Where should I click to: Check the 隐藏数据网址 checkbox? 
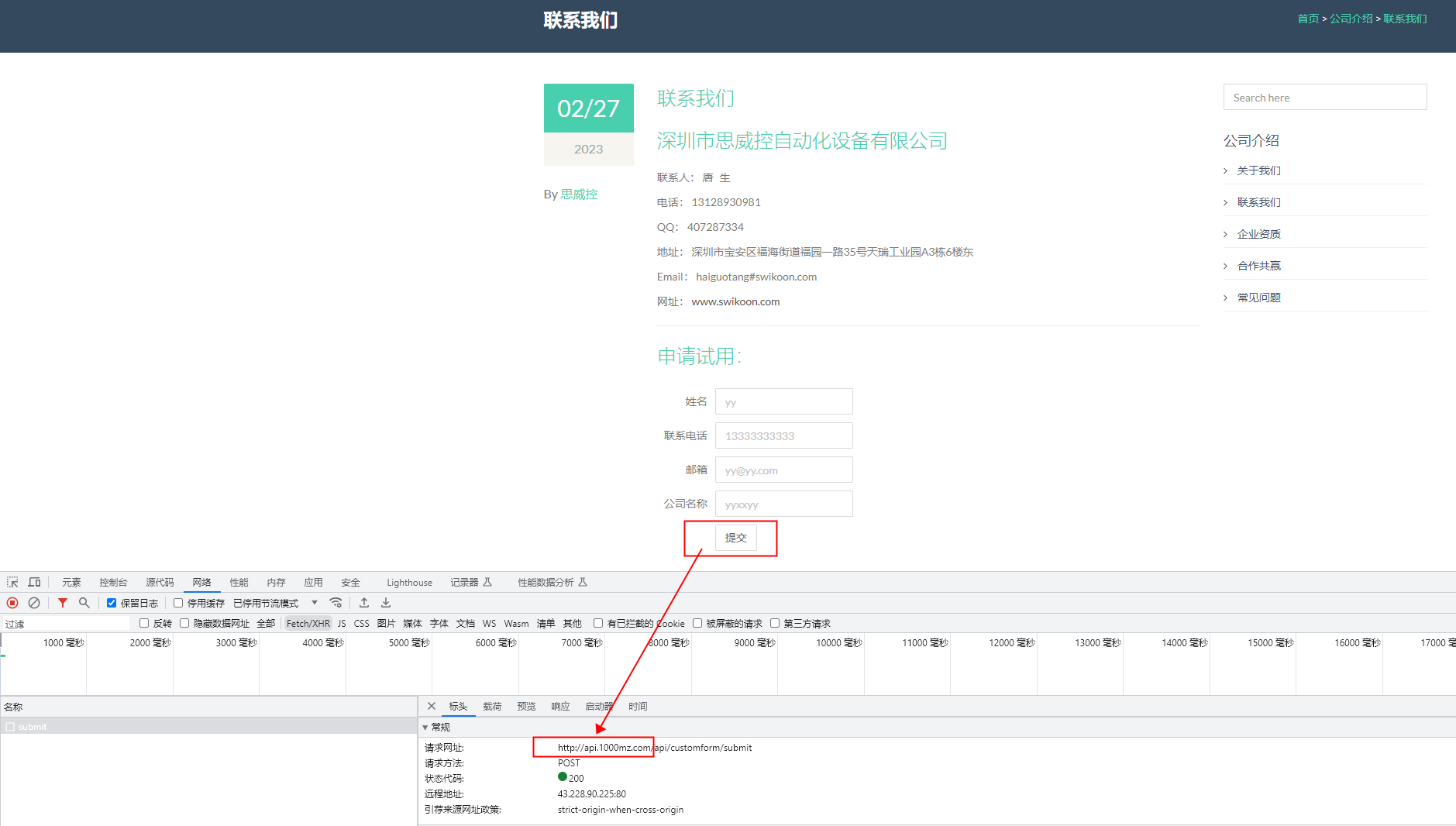pyautogui.click(x=184, y=623)
